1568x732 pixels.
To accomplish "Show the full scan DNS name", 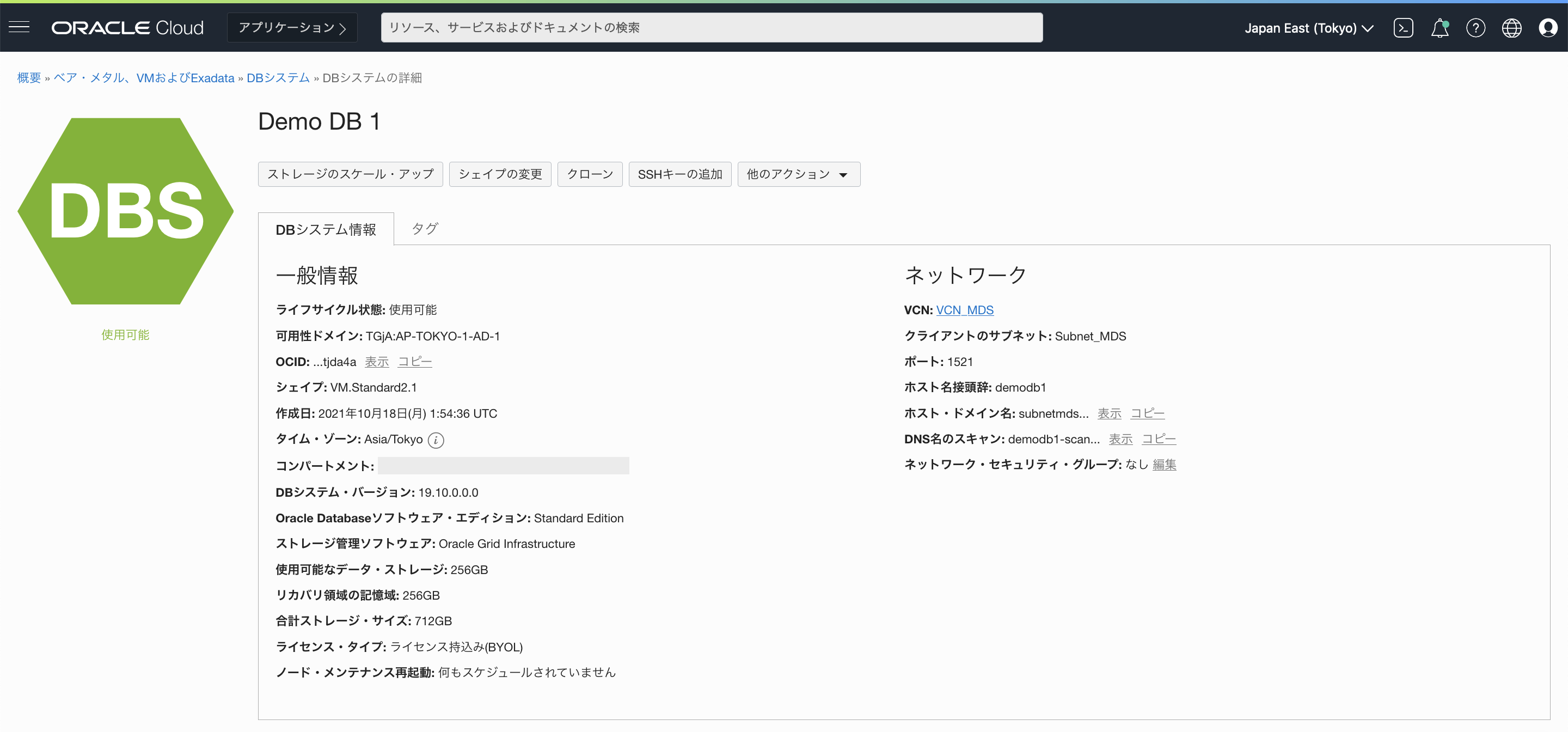I will click(1120, 438).
